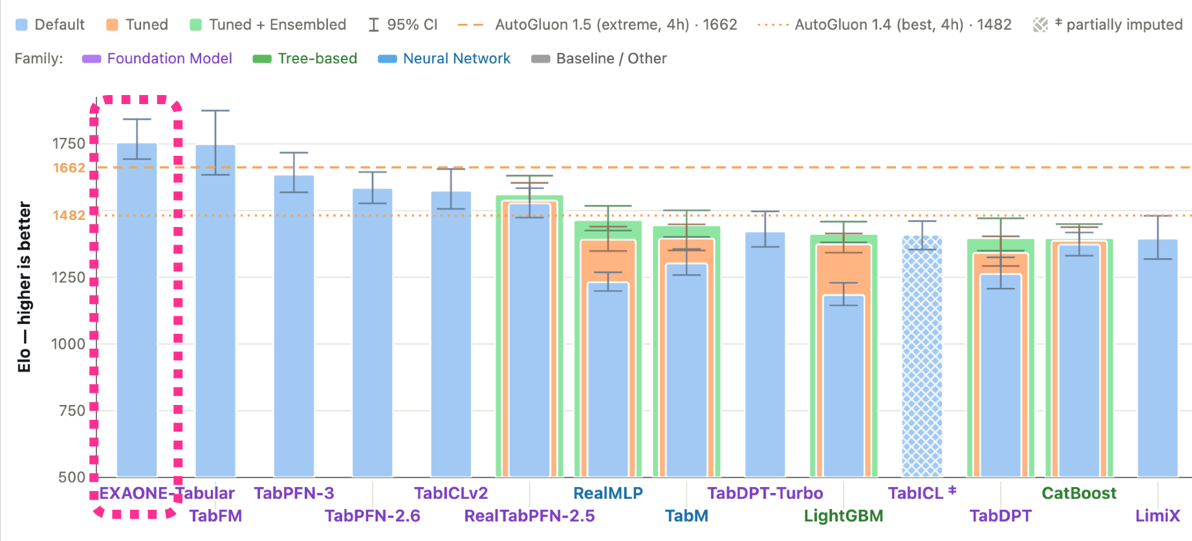Viewport: 1192px width, 541px height.
Task: Click the TabPFN-2.6 axis label
Action: click(372, 517)
